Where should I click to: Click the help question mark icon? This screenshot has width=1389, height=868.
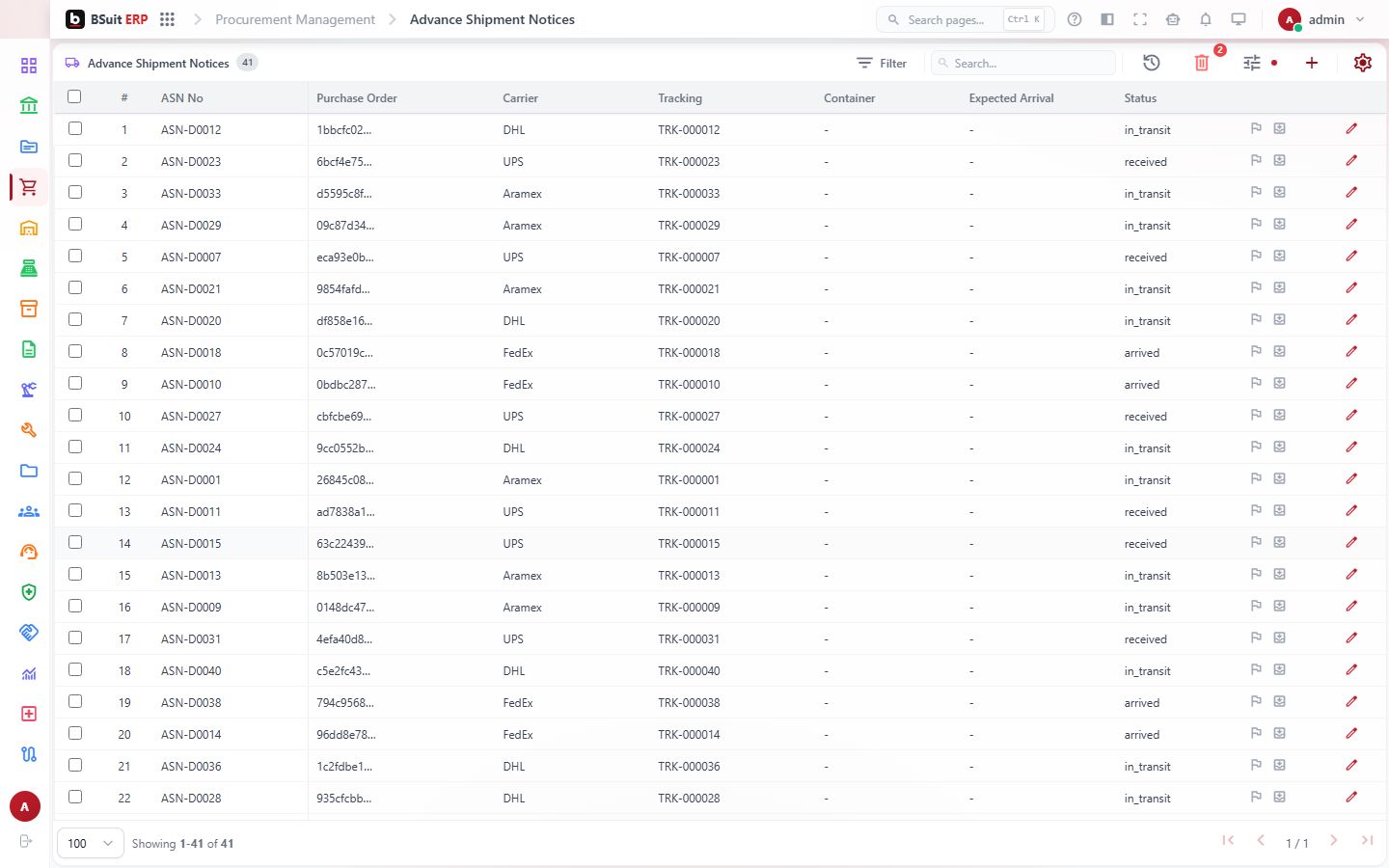1075,19
